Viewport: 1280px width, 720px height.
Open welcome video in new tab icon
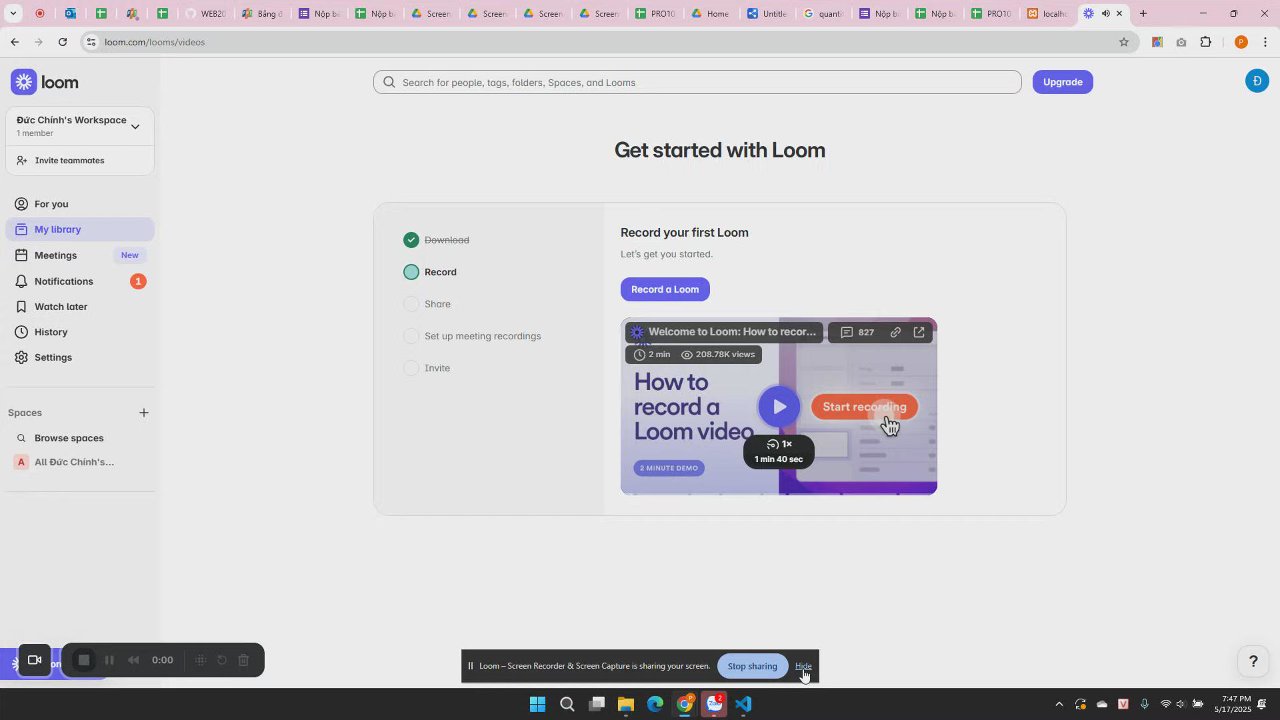pos(919,332)
